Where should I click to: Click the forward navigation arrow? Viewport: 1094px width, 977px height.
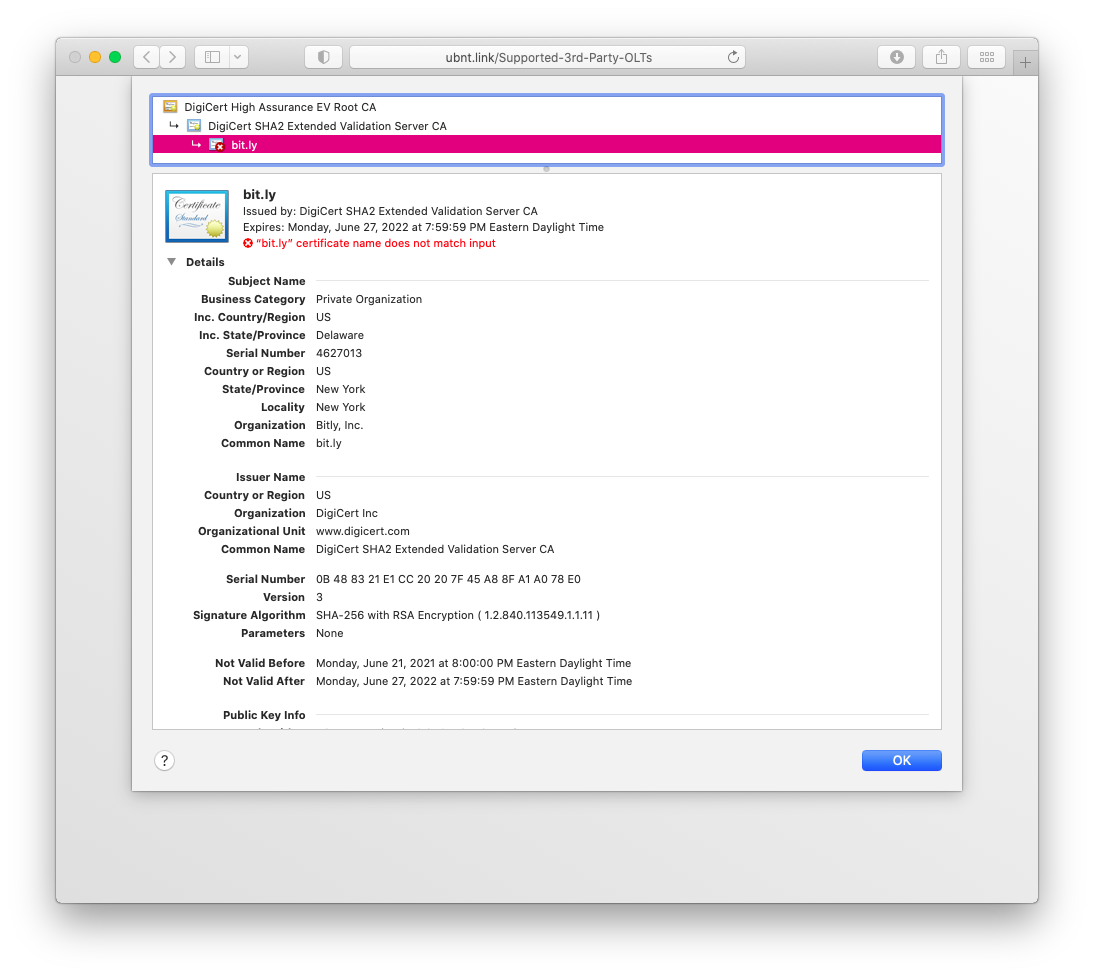173,57
